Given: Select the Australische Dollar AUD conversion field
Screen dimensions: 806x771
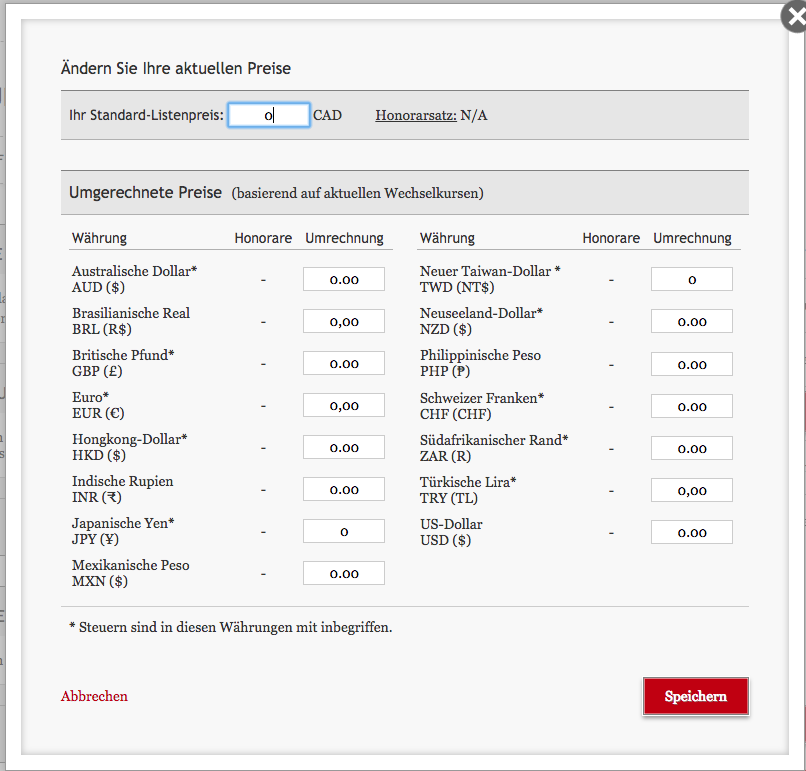Looking at the screenshot, I should (x=343, y=279).
